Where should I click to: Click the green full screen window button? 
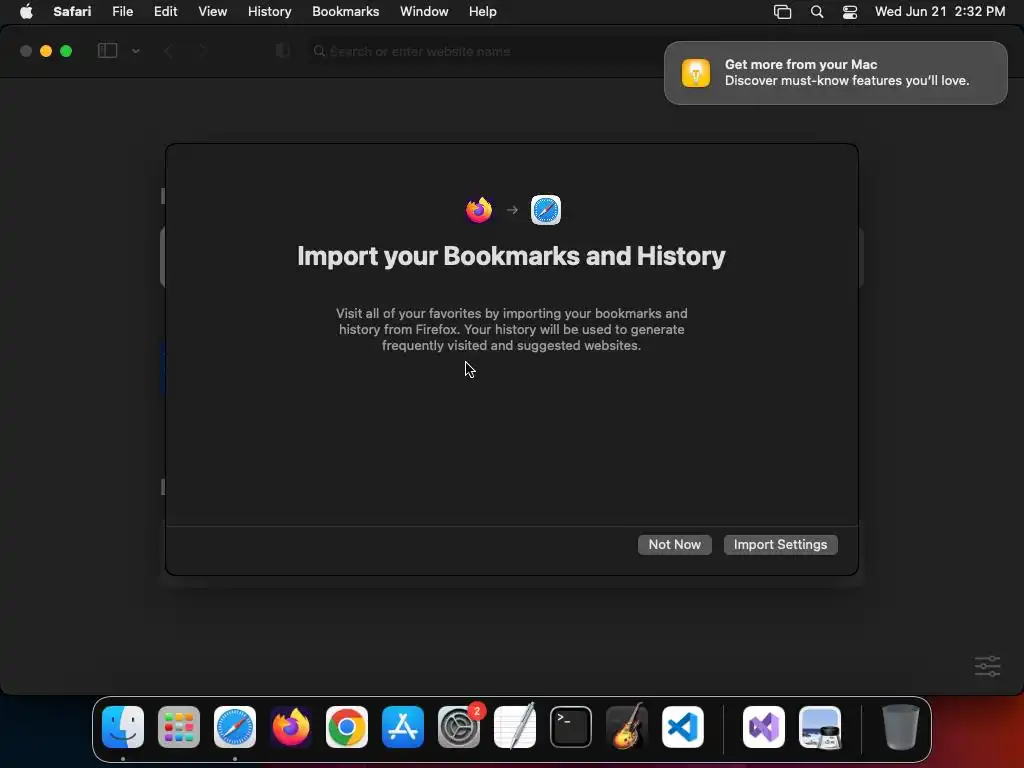[x=66, y=51]
